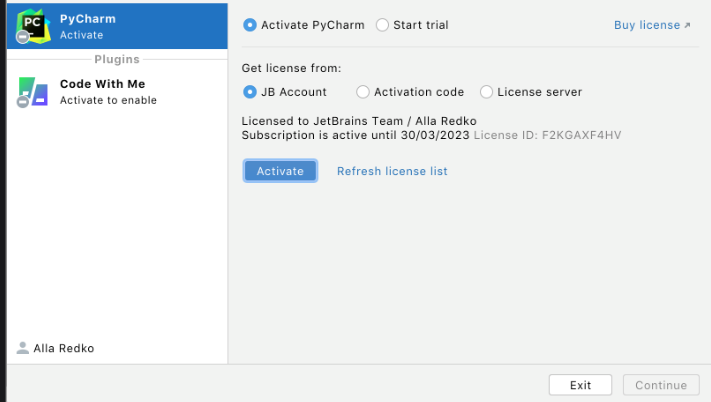Open the PyCharm Activate sidebar entry
This screenshot has width=711, height=402.
[x=117, y=26]
